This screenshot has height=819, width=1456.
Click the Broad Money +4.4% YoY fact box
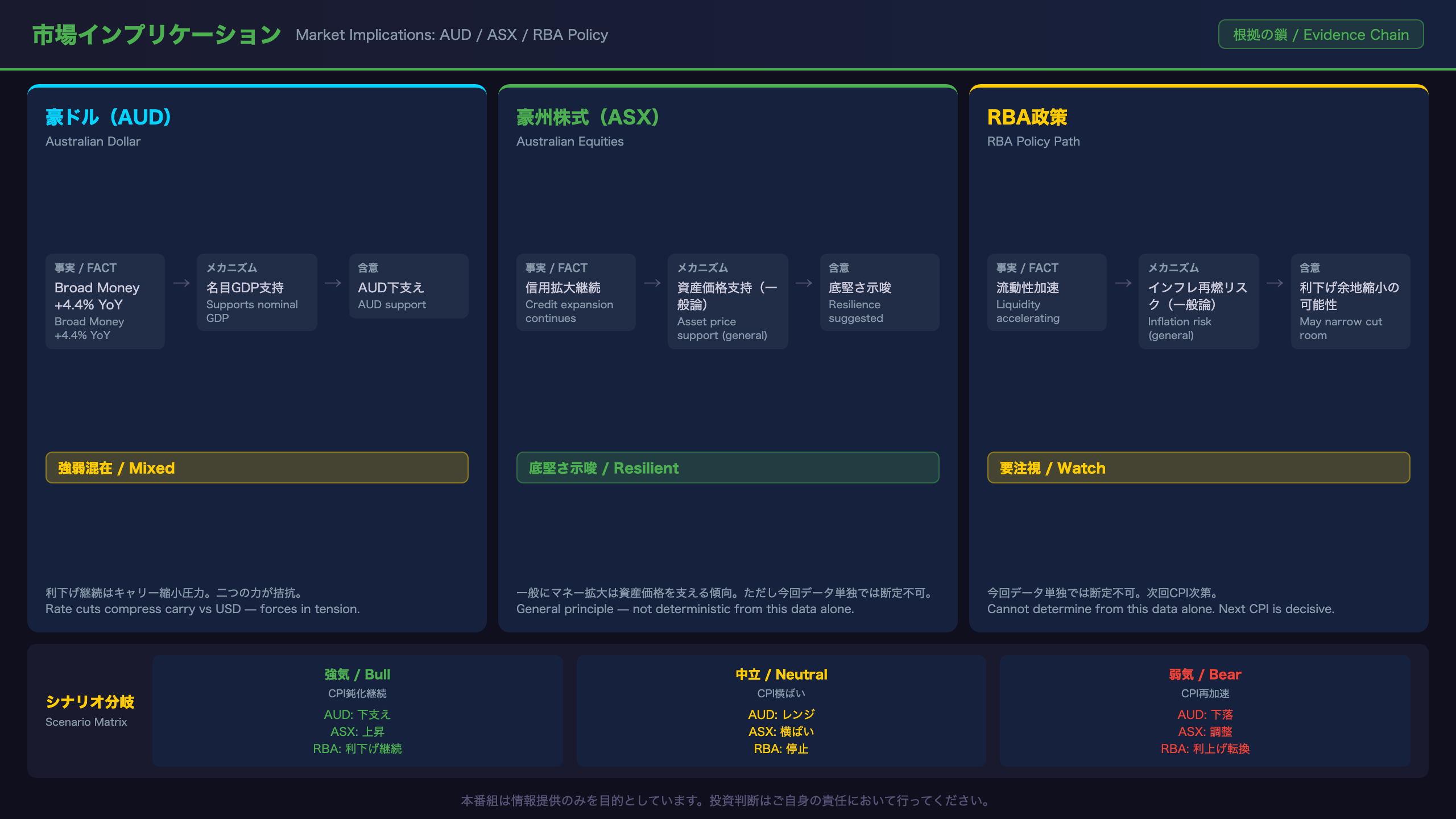[x=105, y=301]
